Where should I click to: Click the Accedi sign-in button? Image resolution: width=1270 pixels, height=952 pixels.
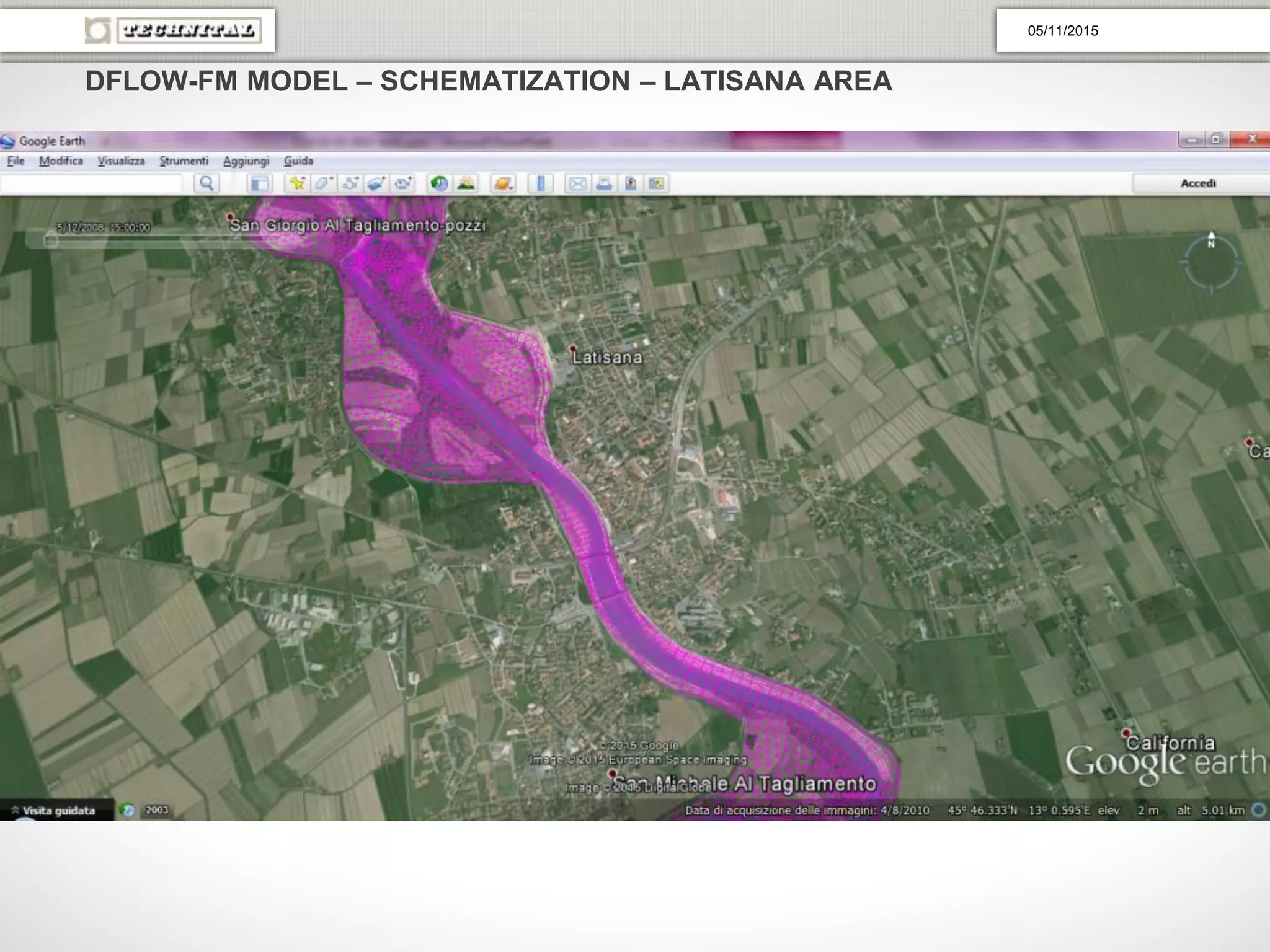click(x=1200, y=183)
